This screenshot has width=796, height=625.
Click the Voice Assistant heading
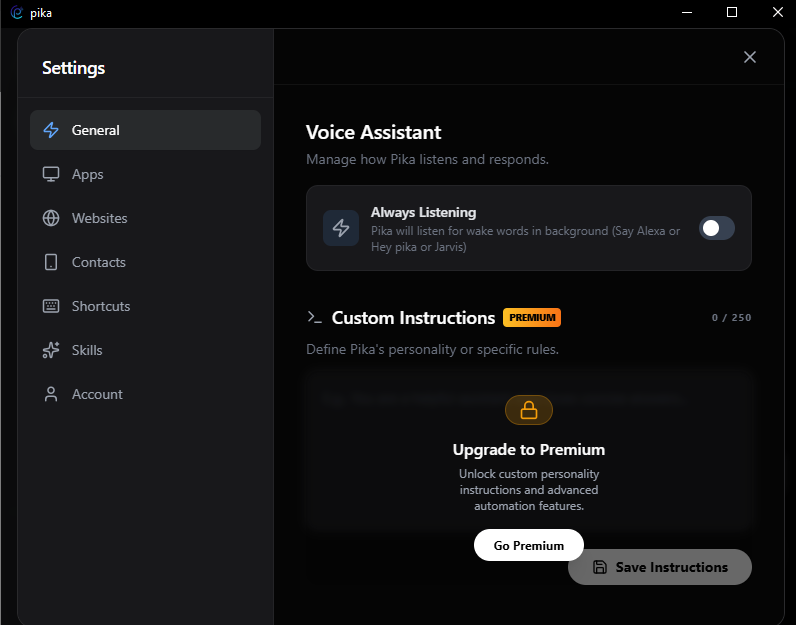(374, 133)
